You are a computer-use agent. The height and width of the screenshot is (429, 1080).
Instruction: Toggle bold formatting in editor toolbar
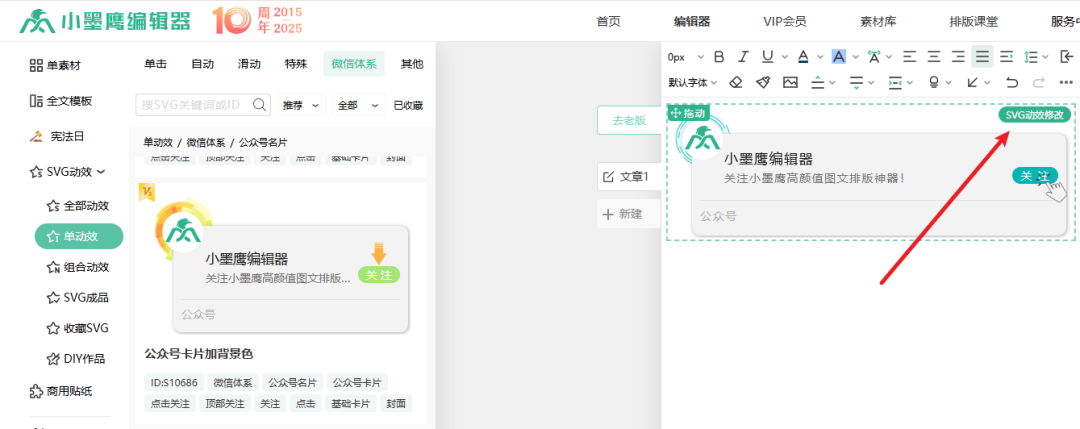(x=717, y=57)
